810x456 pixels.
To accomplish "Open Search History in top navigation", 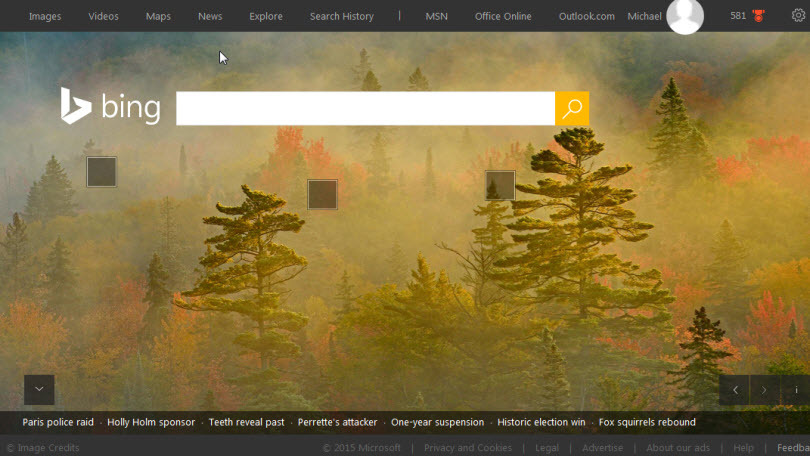I will [x=341, y=16].
